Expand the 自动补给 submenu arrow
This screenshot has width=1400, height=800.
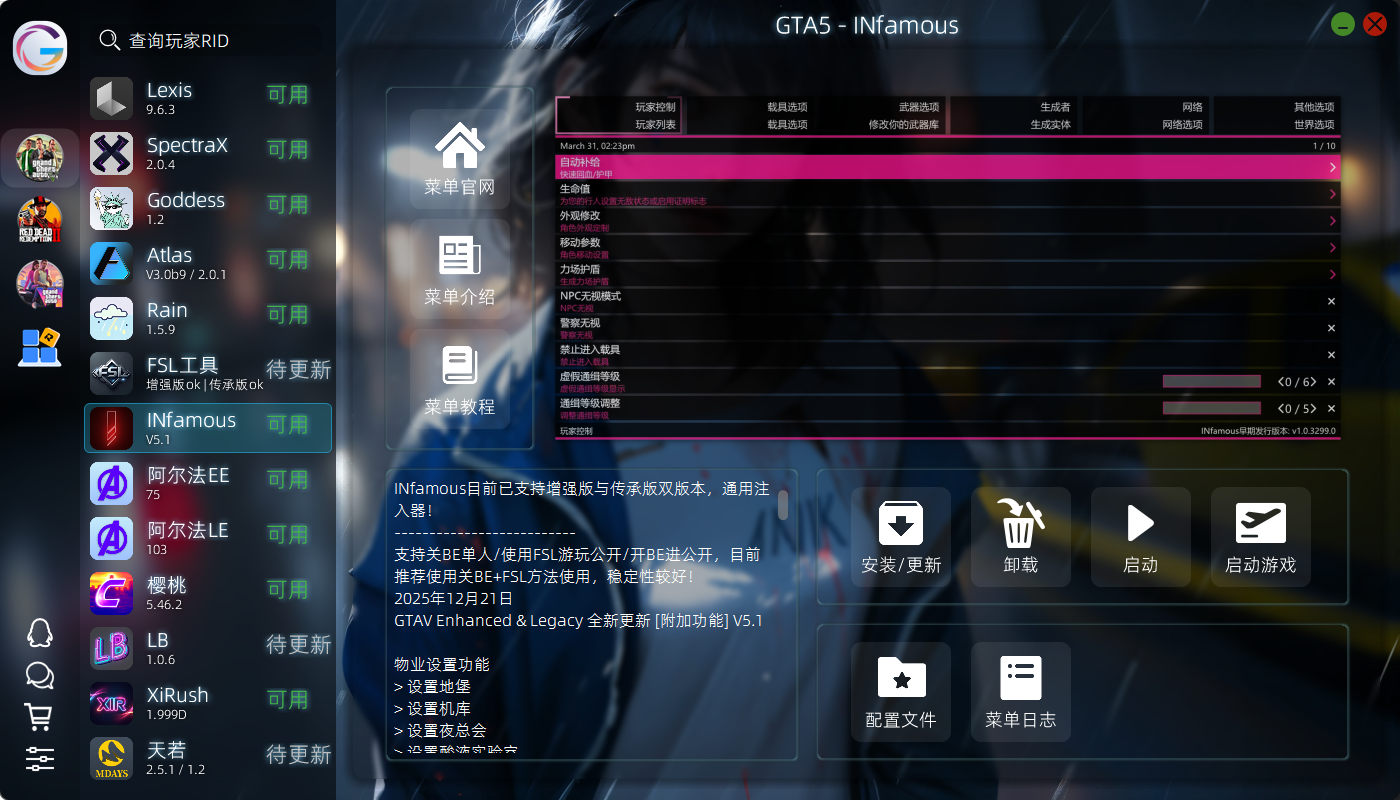pyautogui.click(x=1332, y=167)
